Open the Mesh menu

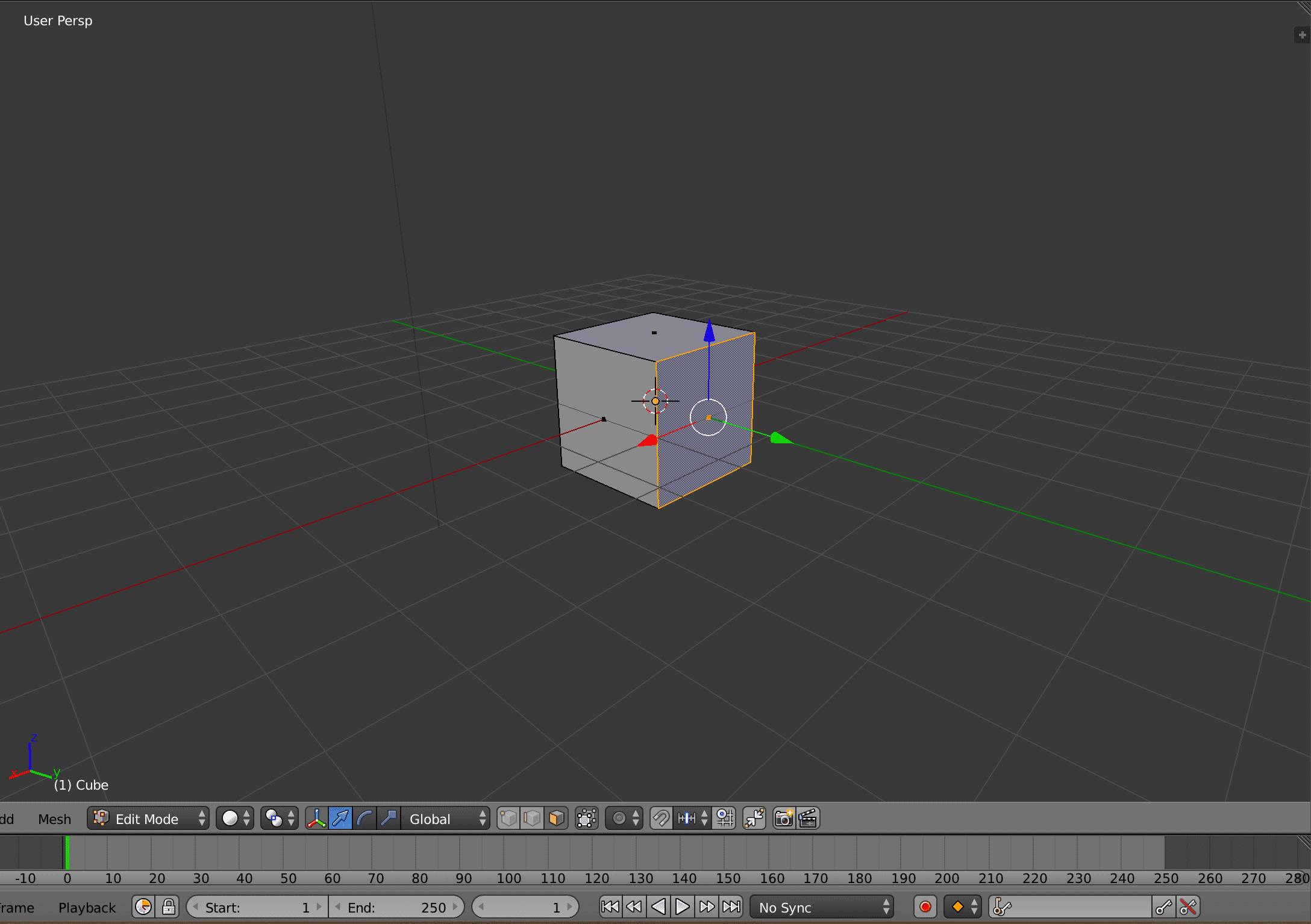pos(54,819)
